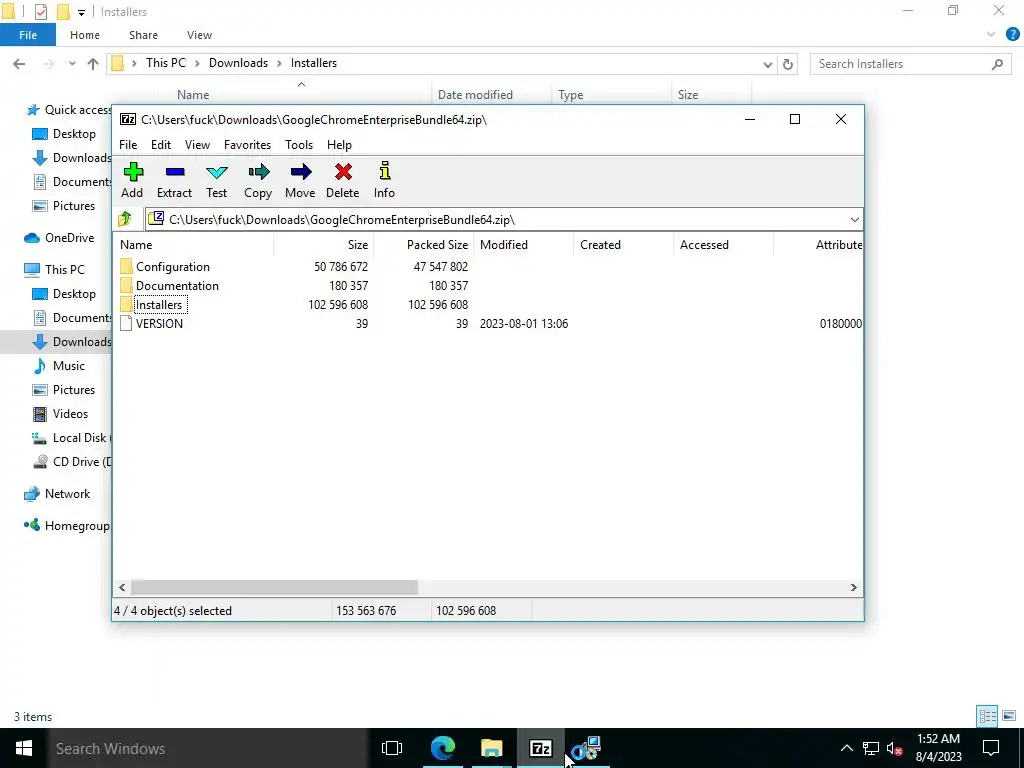The image size is (1024, 768).
Task: Open Task View from the taskbar
Action: tap(392, 748)
